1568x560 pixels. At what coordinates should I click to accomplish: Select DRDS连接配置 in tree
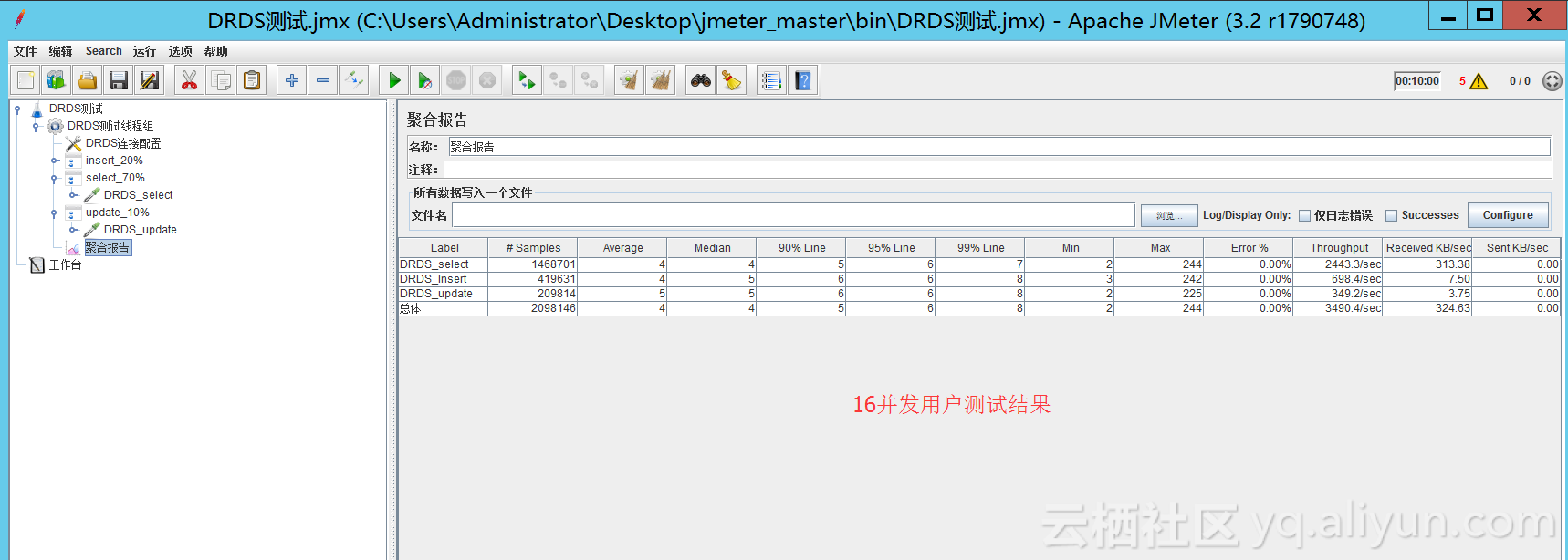tap(123, 143)
